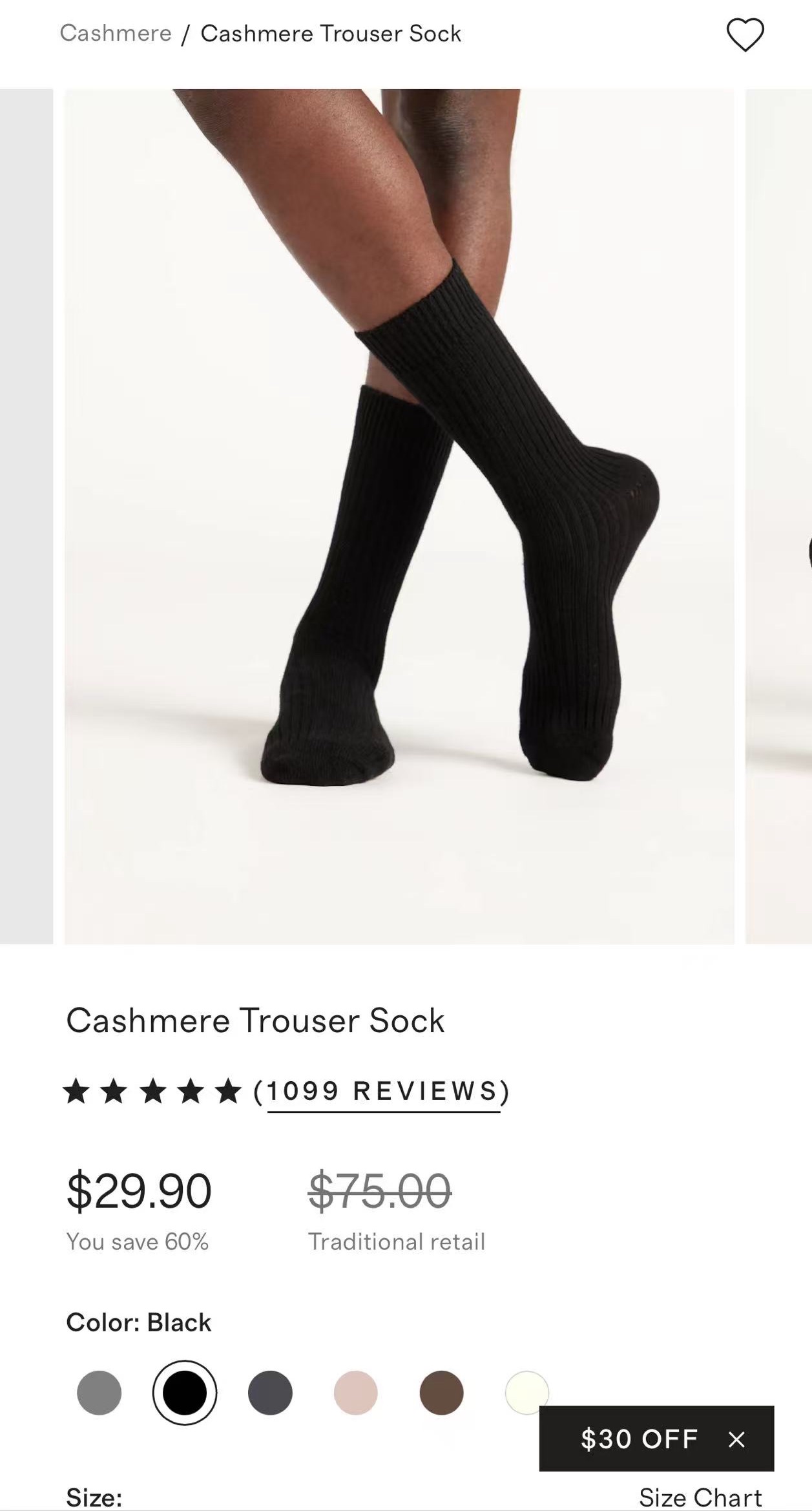
Task: Click the Cashmere Trouser Sock product title
Action: (x=255, y=1020)
